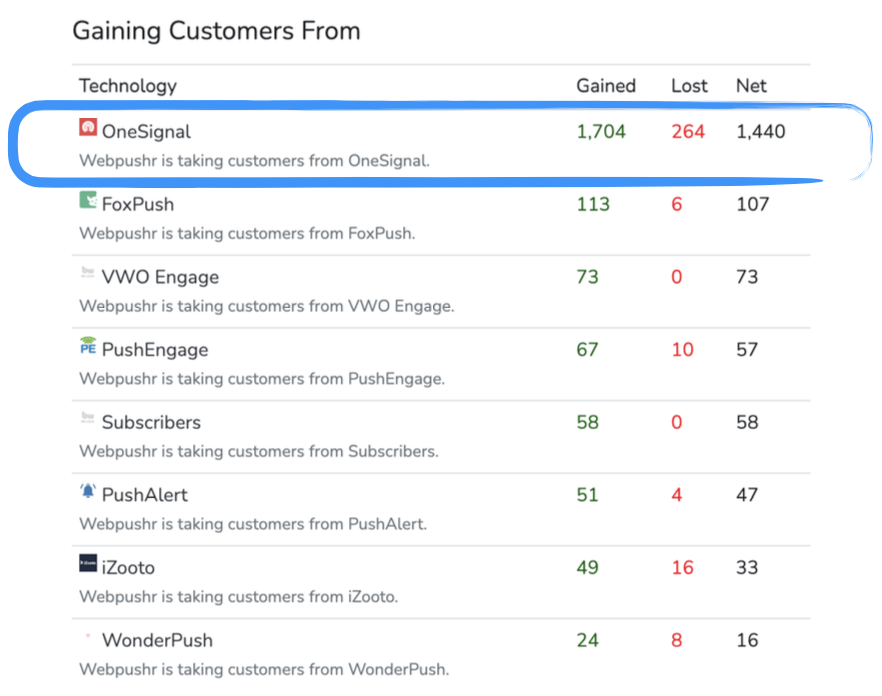882x696 pixels.
Task: Click description 'Webpushr is taking customers from OneSignal.'
Action: click(254, 161)
